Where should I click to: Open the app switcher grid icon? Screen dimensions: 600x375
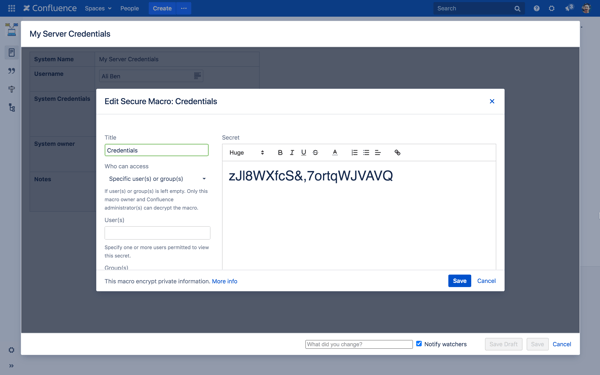(x=11, y=8)
